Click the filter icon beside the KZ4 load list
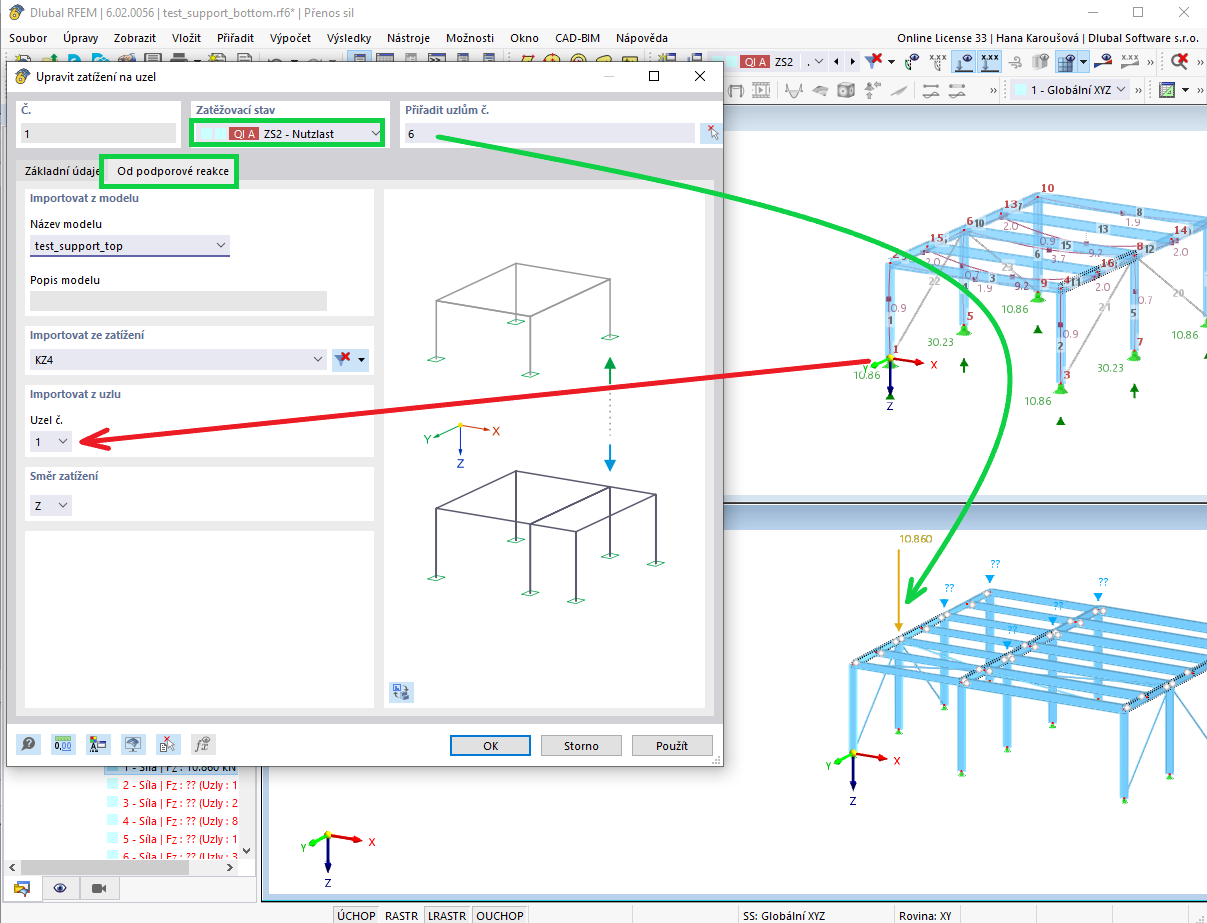The width and height of the screenshot is (1207, 923). coord(343,359)
